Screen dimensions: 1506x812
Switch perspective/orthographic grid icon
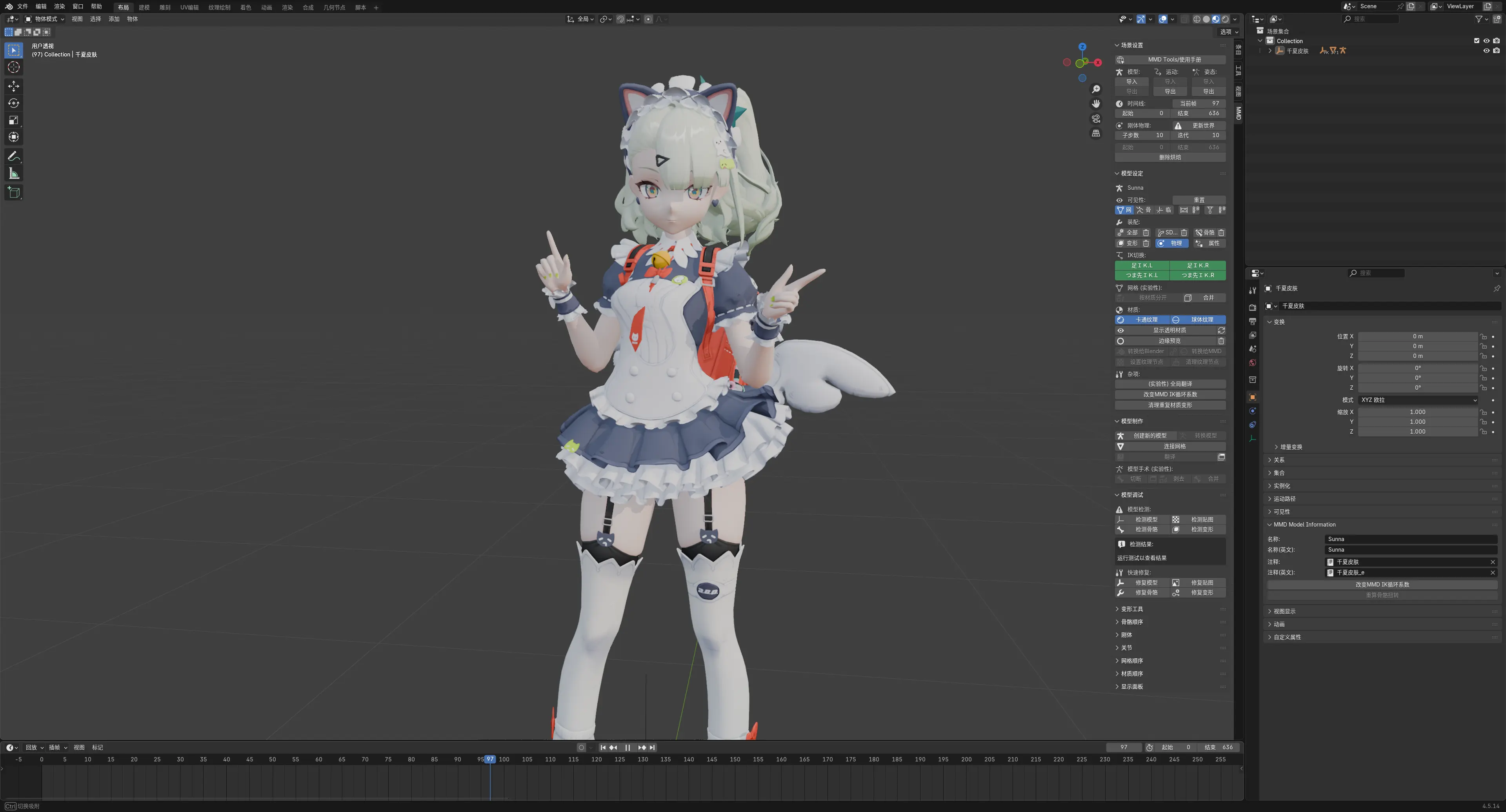[1096, 134]
